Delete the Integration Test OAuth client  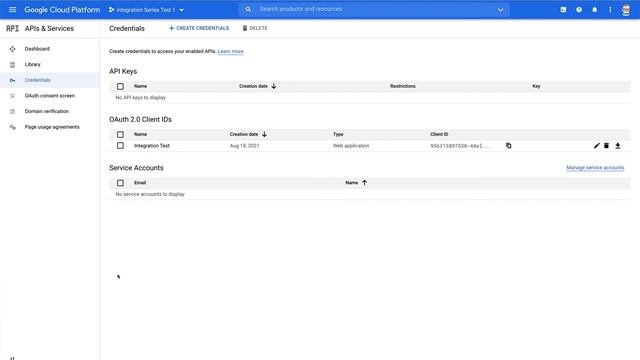(x=607, y=146)
